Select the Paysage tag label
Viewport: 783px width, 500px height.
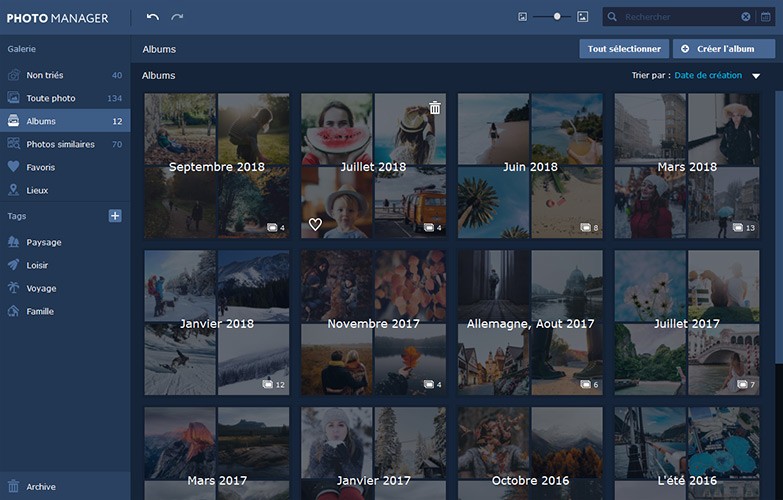(44, 242)
